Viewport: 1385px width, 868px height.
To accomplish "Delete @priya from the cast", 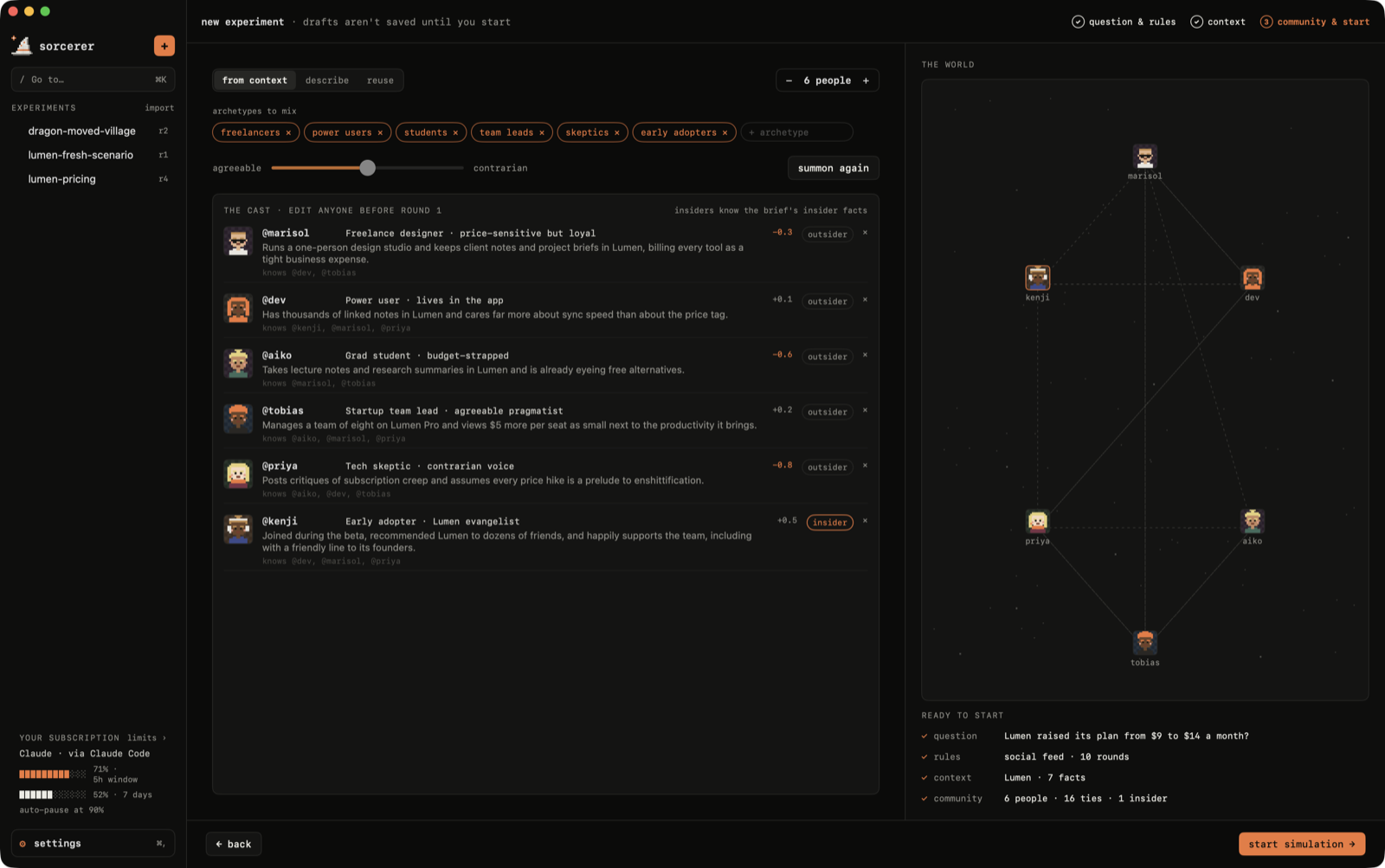I will point(865,466).
